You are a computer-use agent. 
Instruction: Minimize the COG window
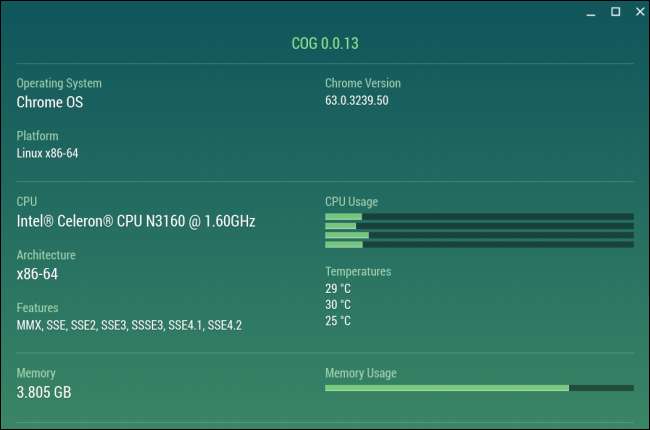click(x=591, y=12)
